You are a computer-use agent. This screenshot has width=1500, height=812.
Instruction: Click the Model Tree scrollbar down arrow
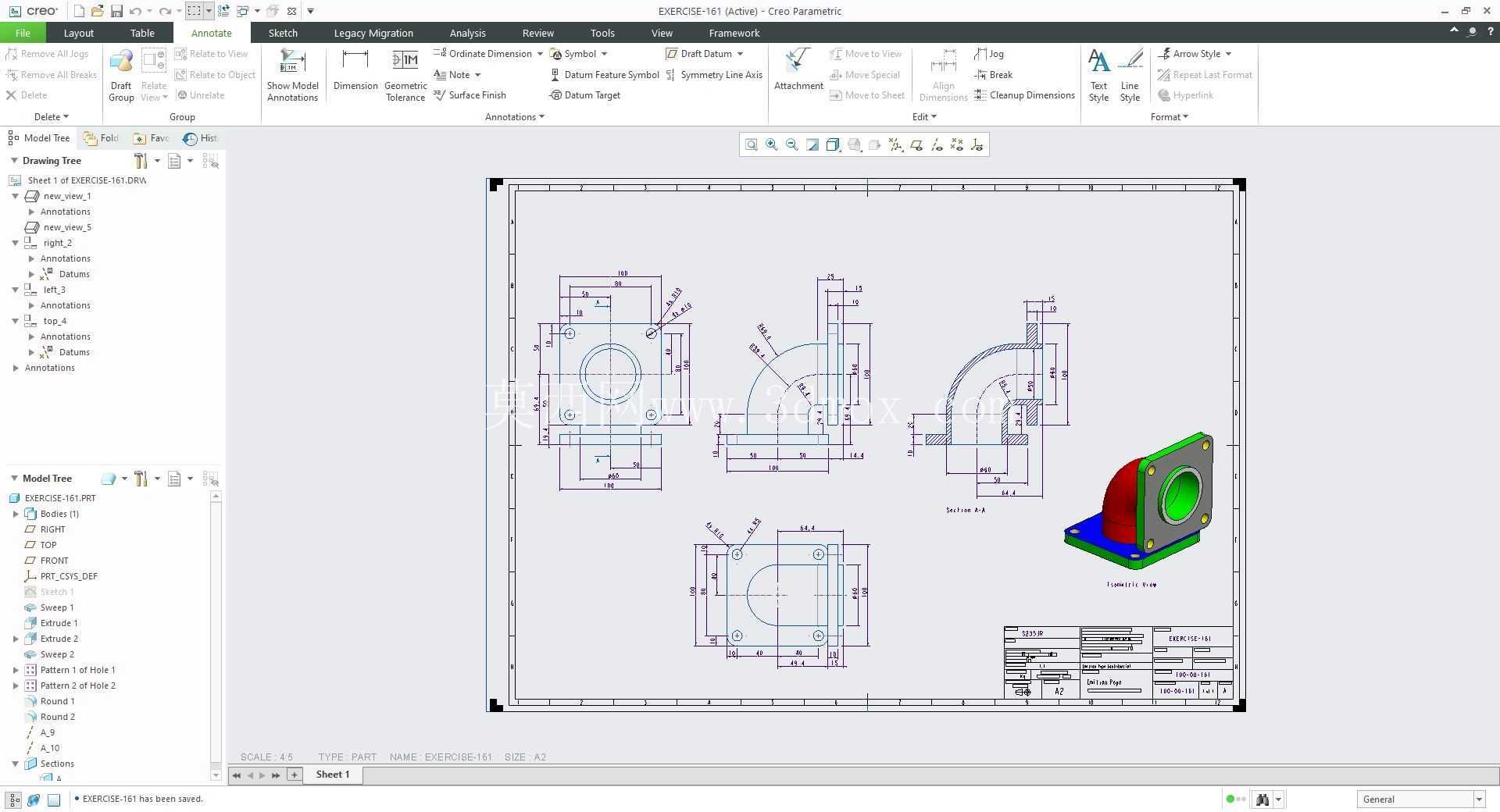point(216,775)
